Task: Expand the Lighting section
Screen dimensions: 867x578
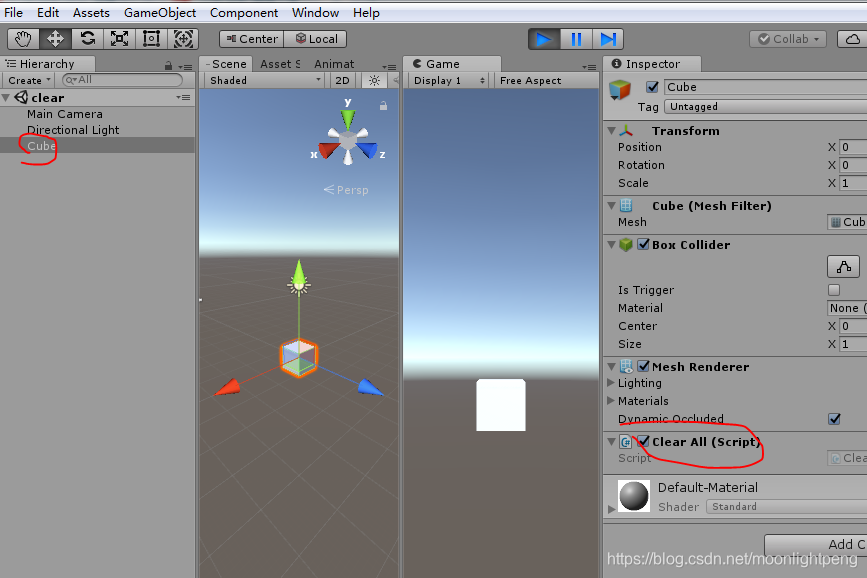Action: [x=611, y=382]
